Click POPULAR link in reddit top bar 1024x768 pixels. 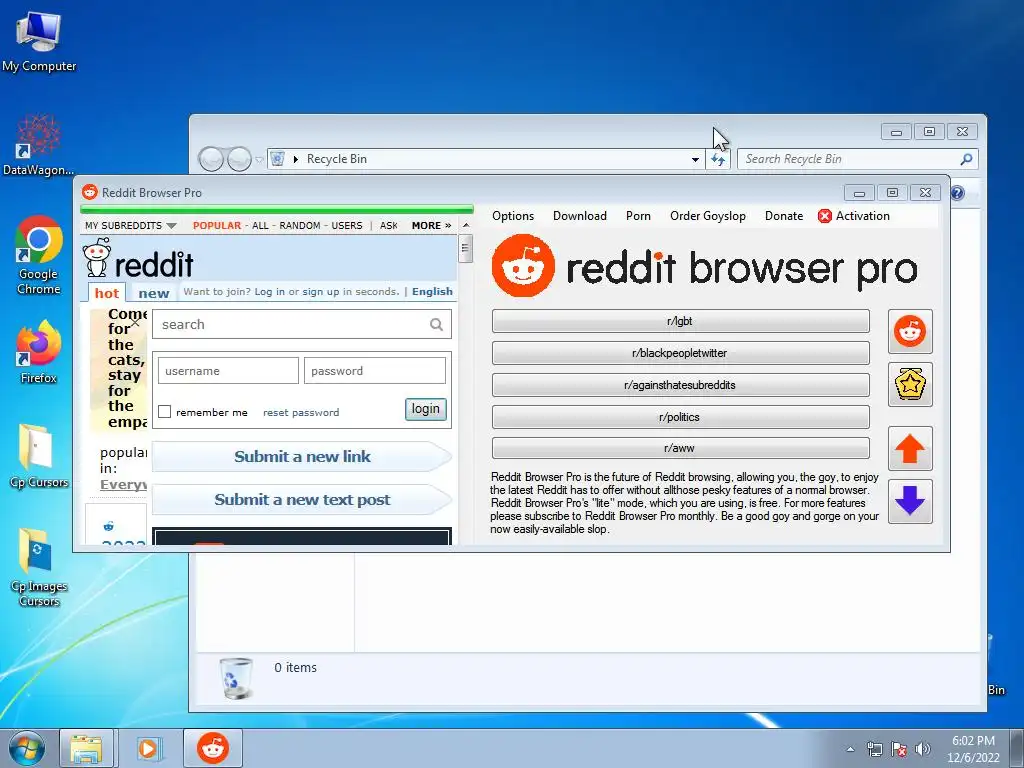pyautogui.click(x=217, y=225)
